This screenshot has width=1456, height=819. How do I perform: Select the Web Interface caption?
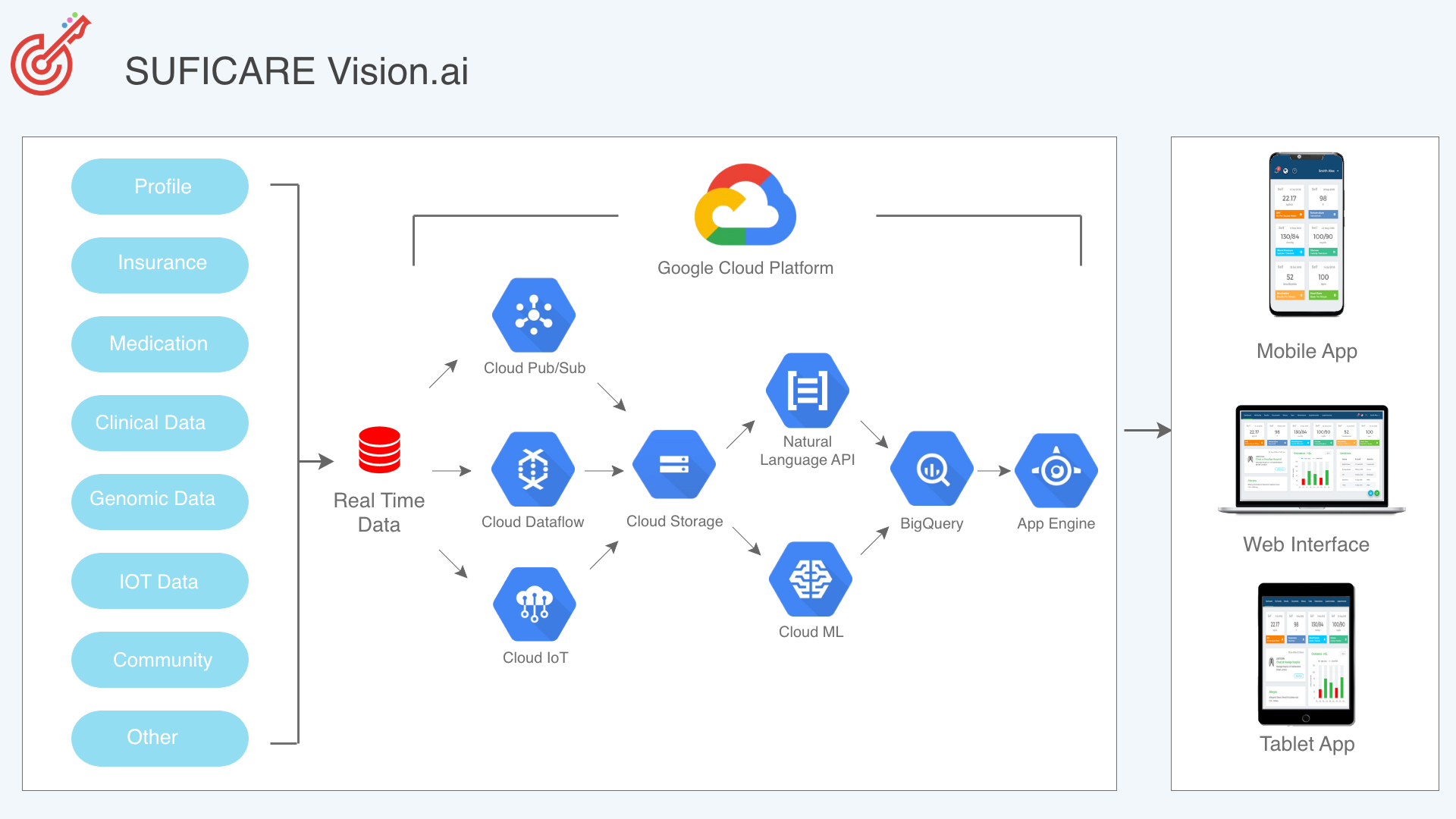(1306, 544)
